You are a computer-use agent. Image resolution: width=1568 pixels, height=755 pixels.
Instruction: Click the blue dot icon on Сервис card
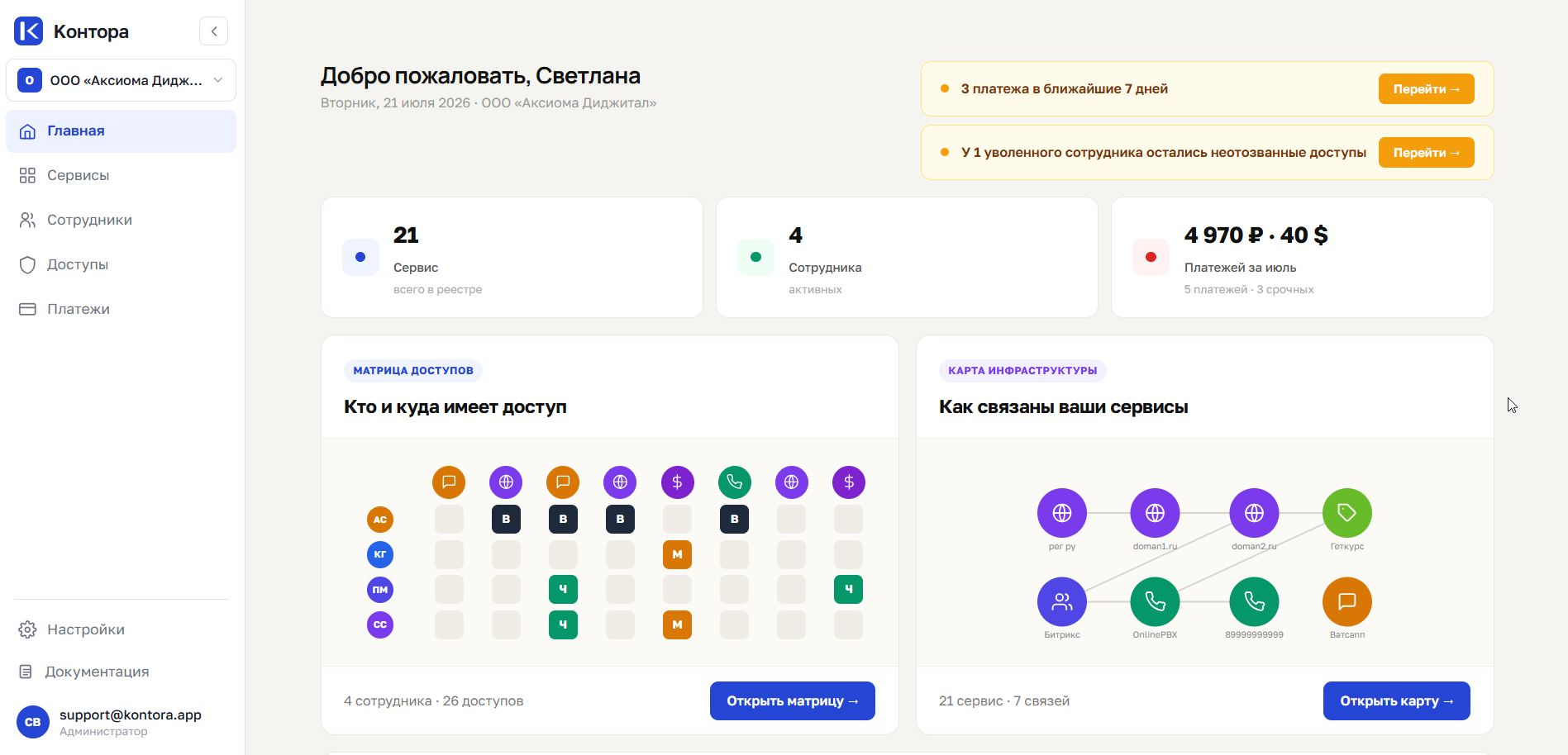coord(360,257)
